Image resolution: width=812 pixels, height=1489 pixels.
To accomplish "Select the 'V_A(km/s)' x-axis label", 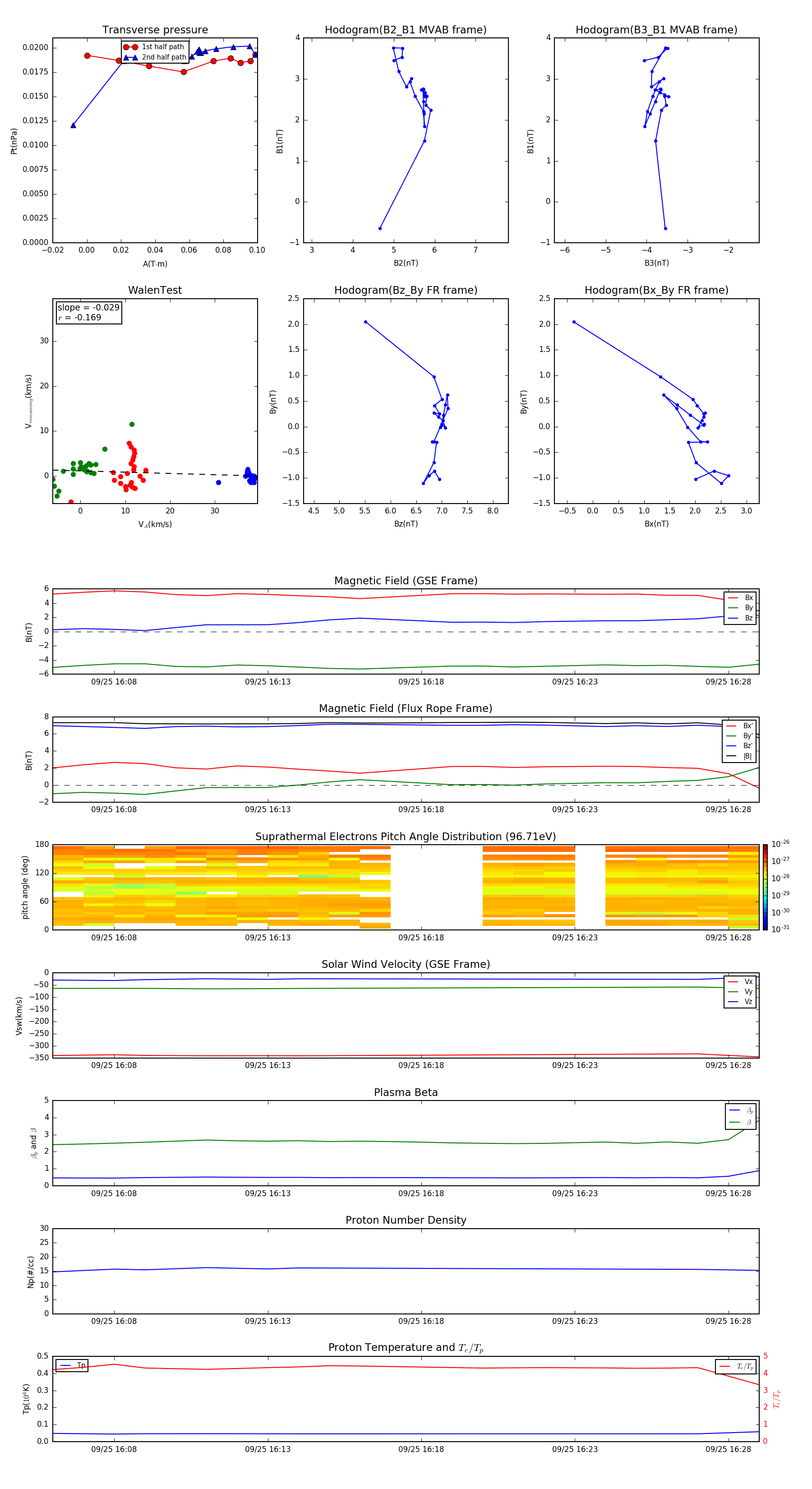I will [155, 524].
